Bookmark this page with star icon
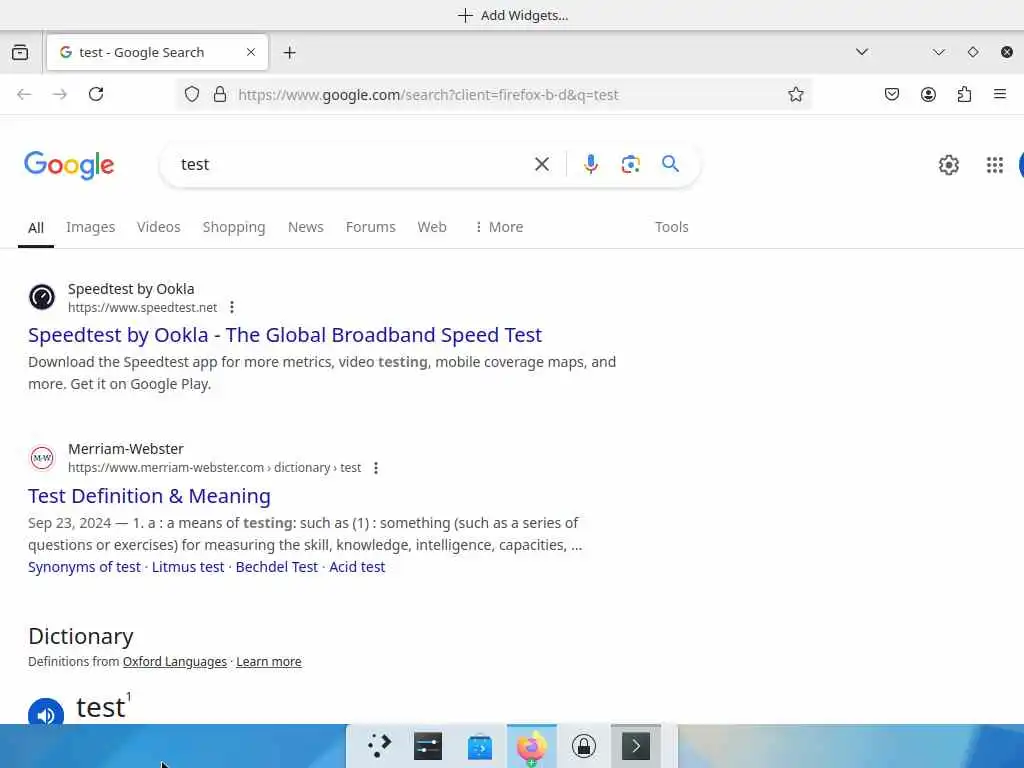Viewport: 1024px width, 768px height. pos(795,95)
